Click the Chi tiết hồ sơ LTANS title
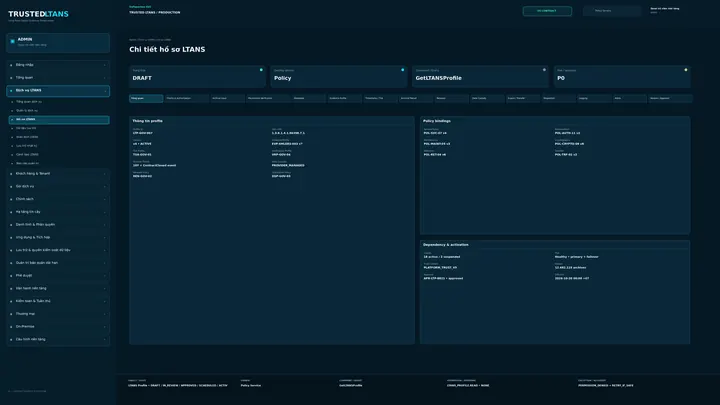This screenshot has width=720, height=405. tap(167, 50)
